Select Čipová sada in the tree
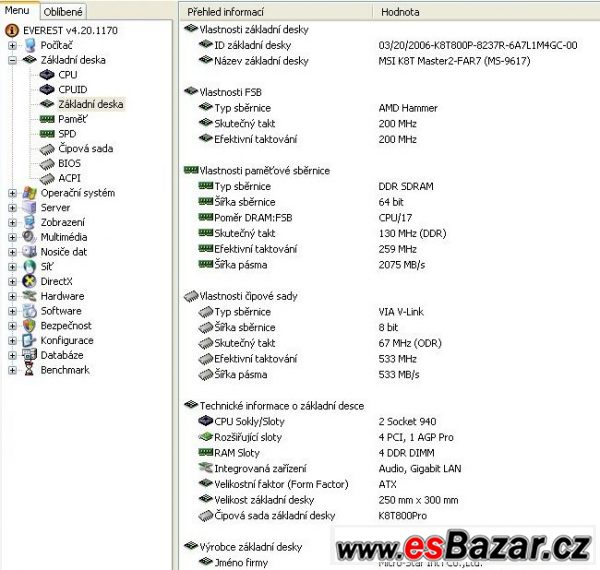This screenshot has width=600, height=570. [x=86, y=148]
